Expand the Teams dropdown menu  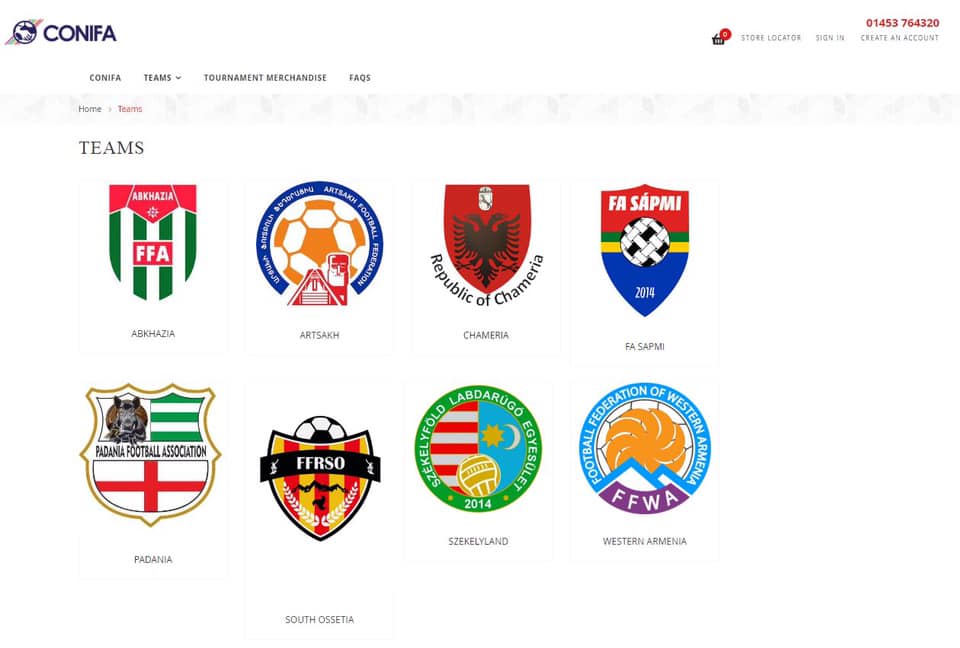162,78
